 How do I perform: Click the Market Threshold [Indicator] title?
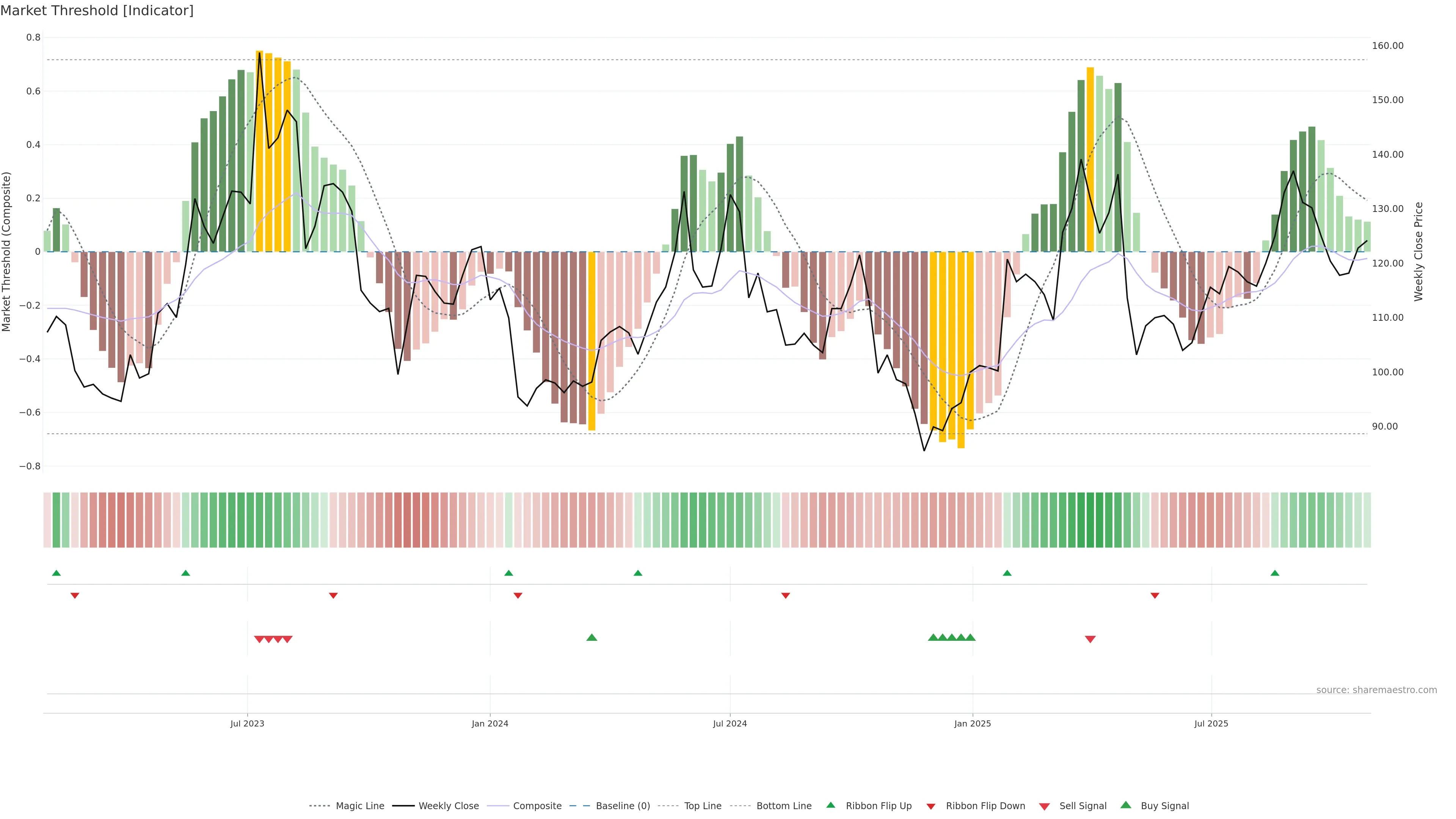(97, 11)
